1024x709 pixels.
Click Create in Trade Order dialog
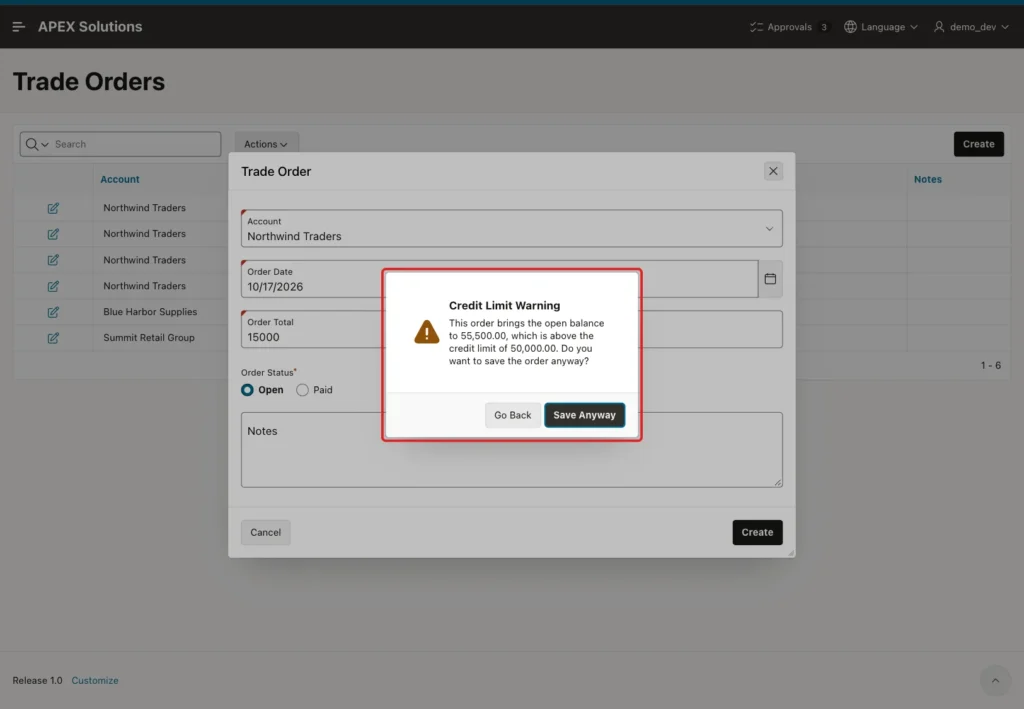click(757, 532)
